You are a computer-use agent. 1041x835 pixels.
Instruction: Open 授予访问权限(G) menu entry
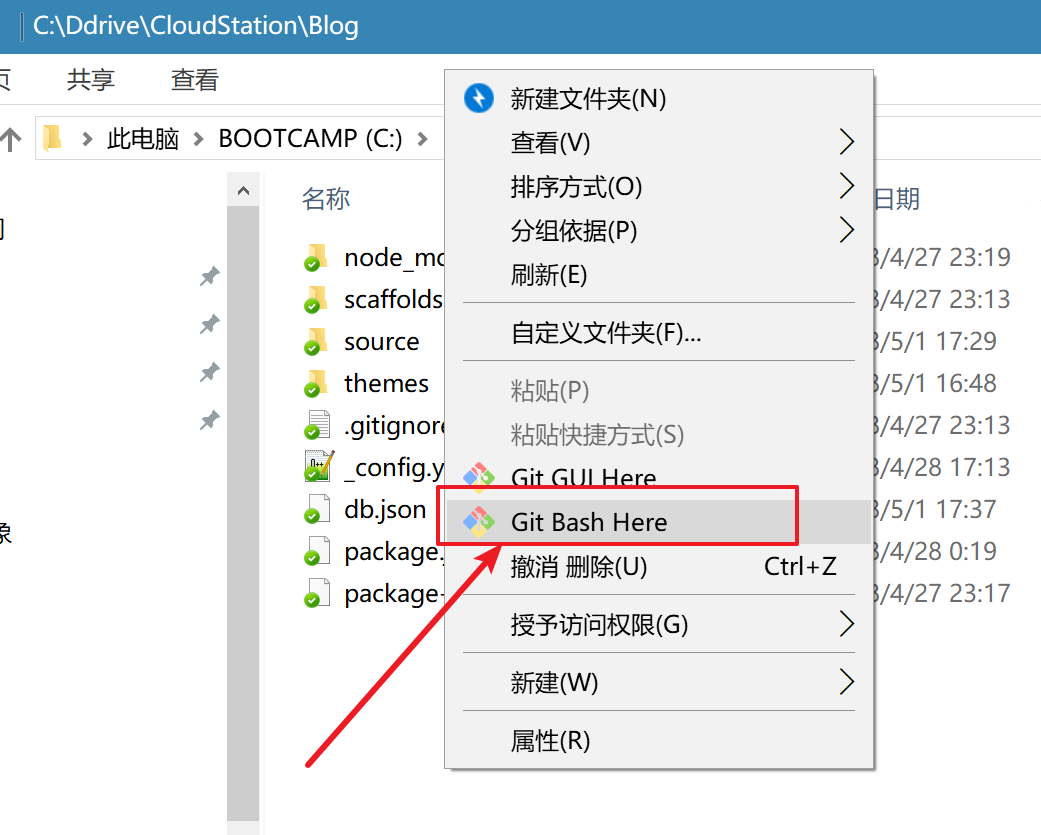(658, 624)
